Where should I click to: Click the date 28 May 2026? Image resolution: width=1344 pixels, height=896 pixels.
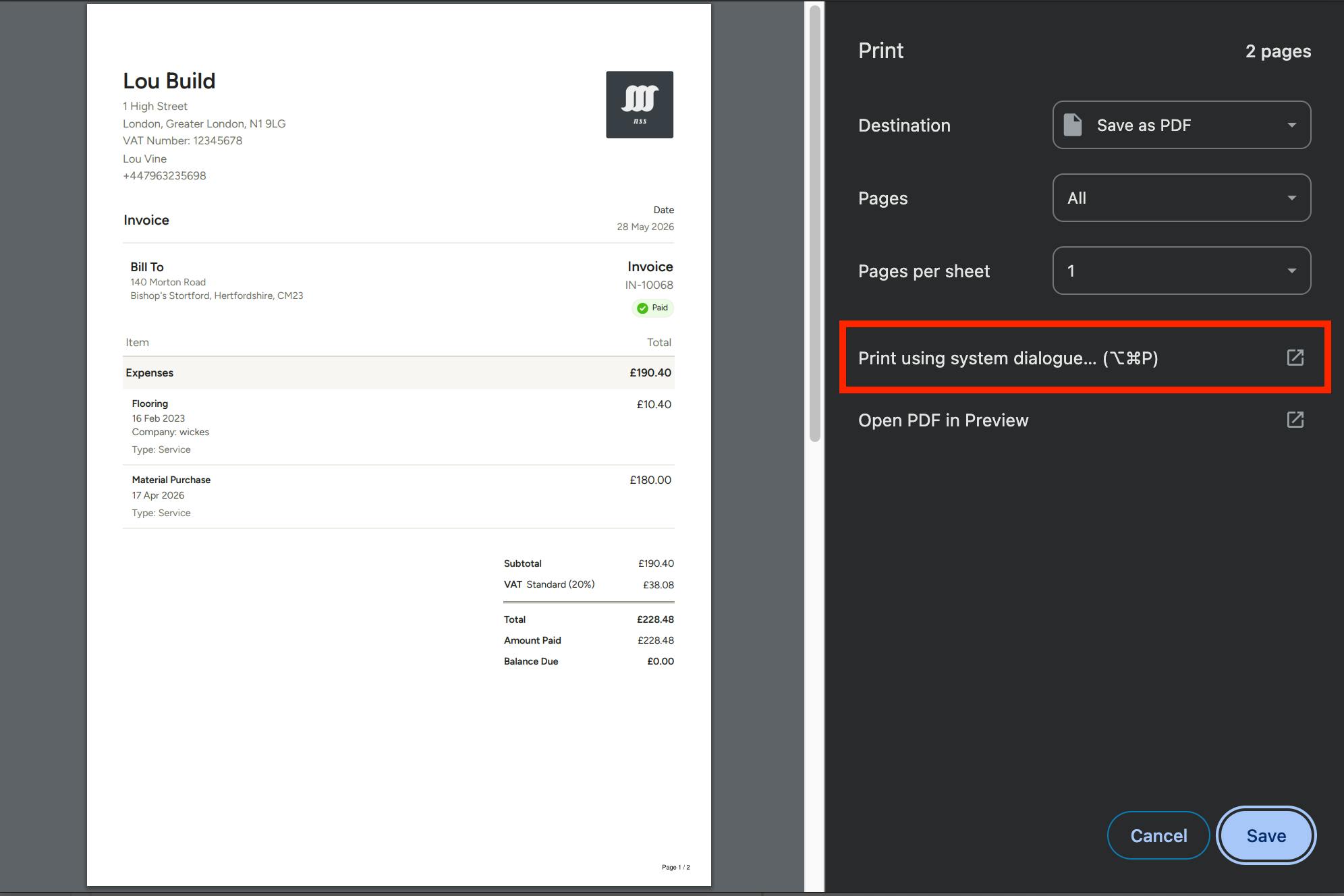pos(645,227)
